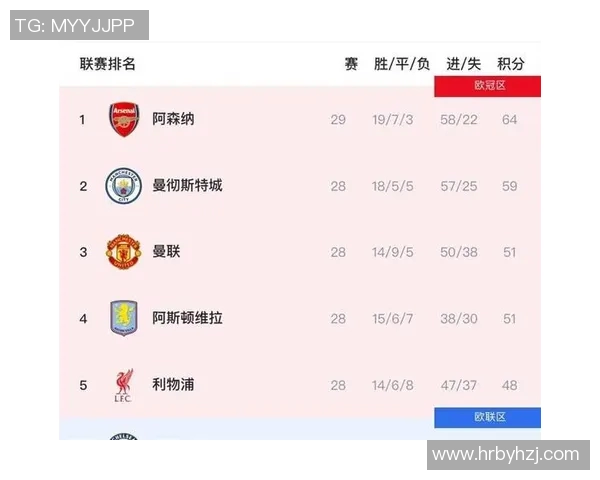The width and height of the screenshot is (600, 480).
Task: Click the Manchester United club crest
Action: tap(124, 252)
